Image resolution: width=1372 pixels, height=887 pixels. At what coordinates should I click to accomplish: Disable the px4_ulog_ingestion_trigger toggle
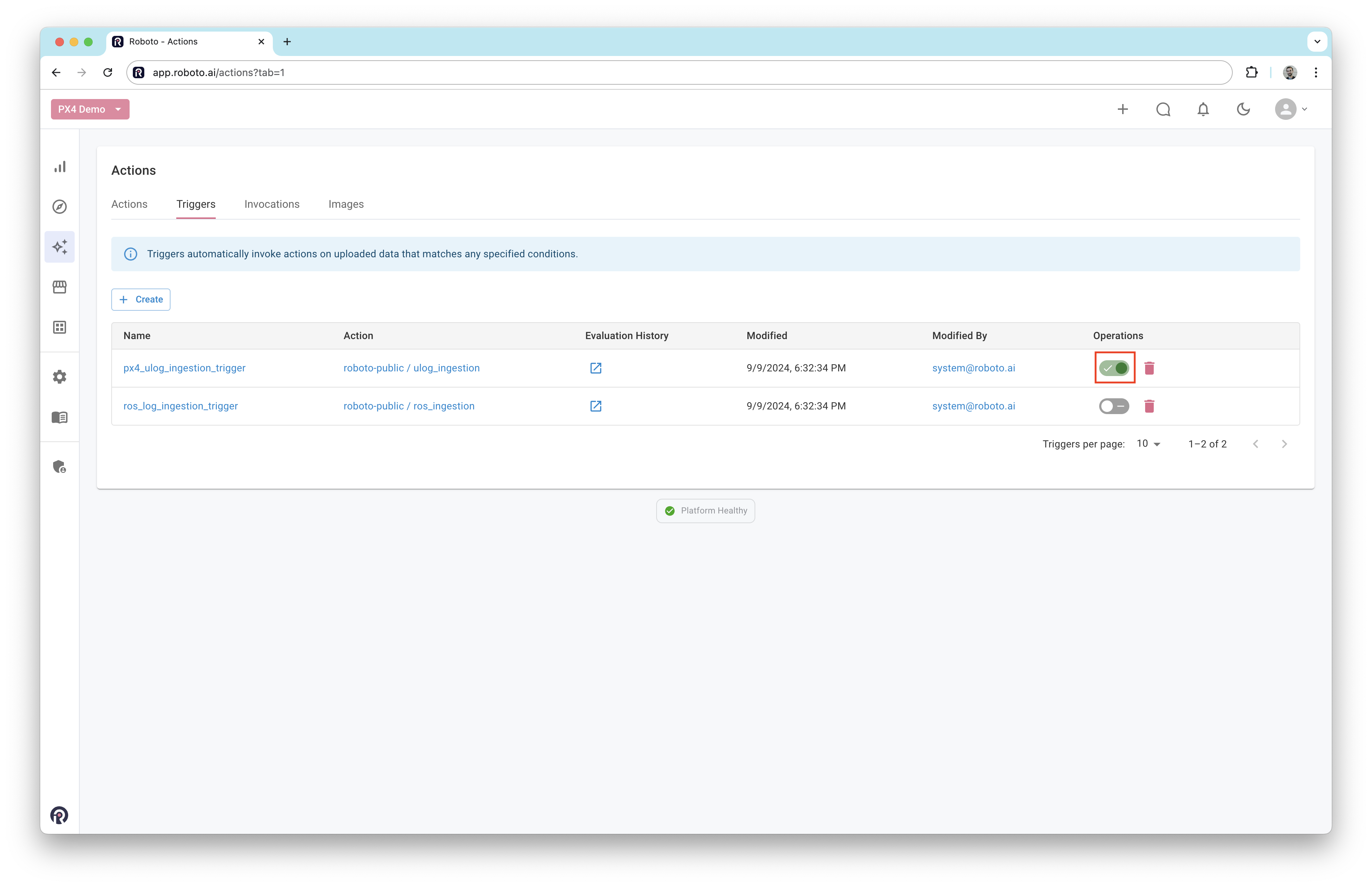(1114, 368)
